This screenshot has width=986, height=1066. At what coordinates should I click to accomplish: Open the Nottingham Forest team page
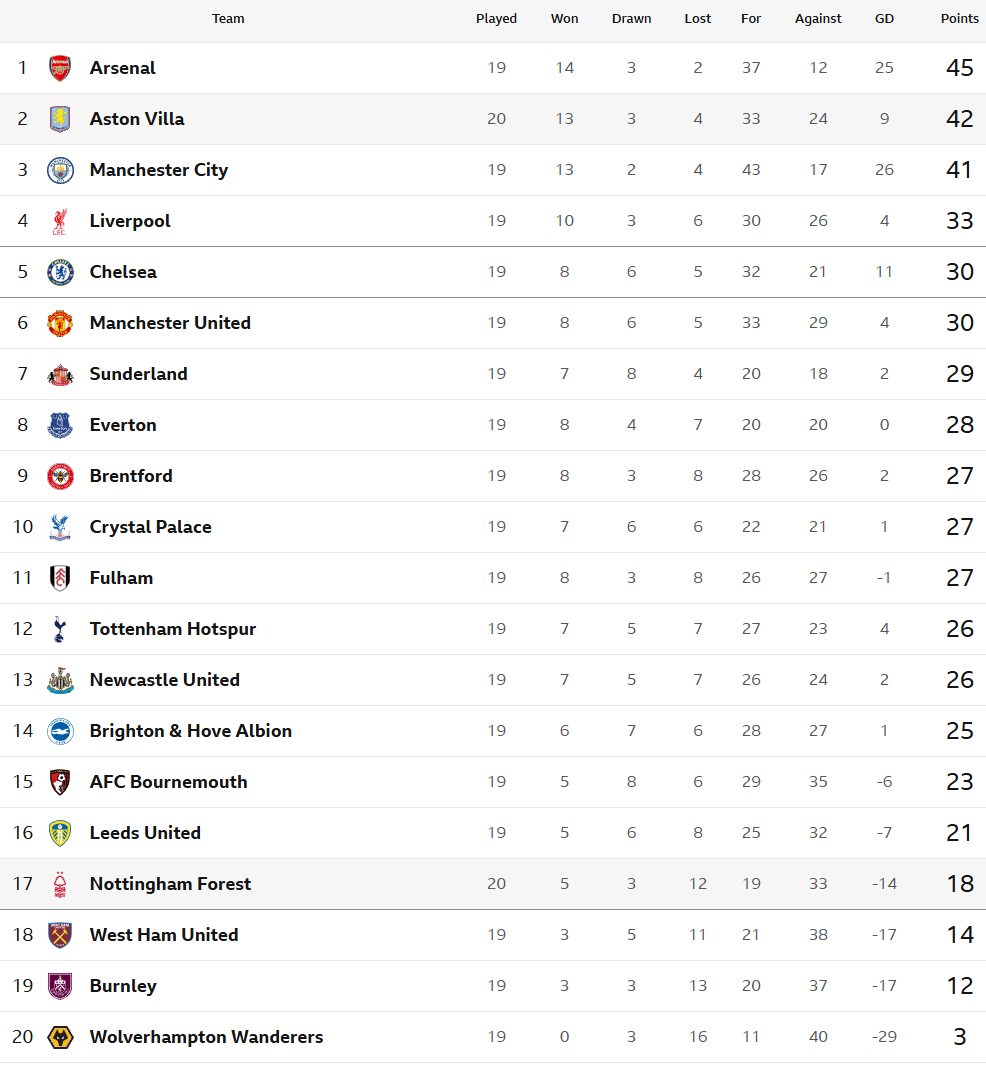170,884
